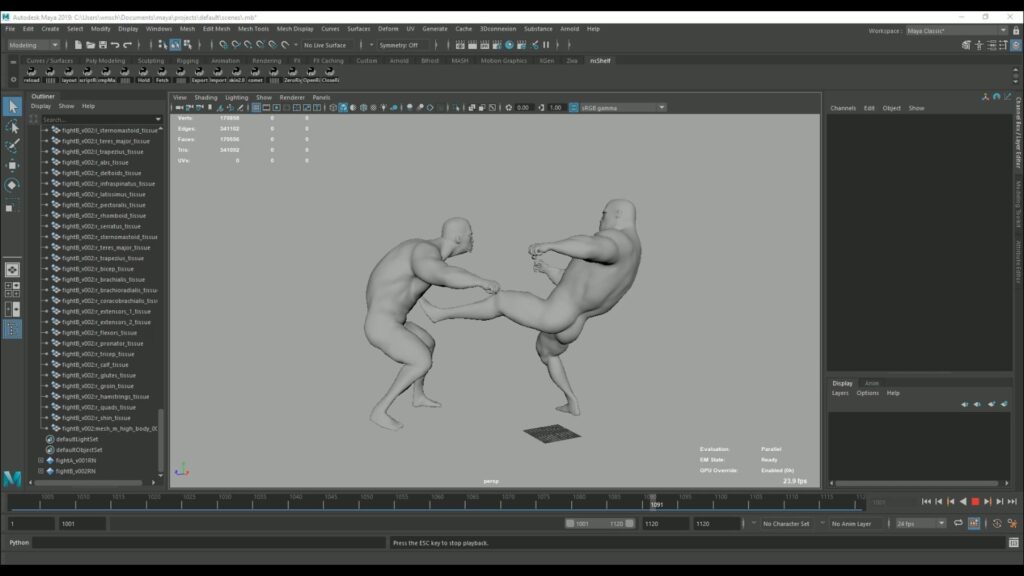Click the Open Scene folder icon
The image size is (1024, 576).
[90, 45]
